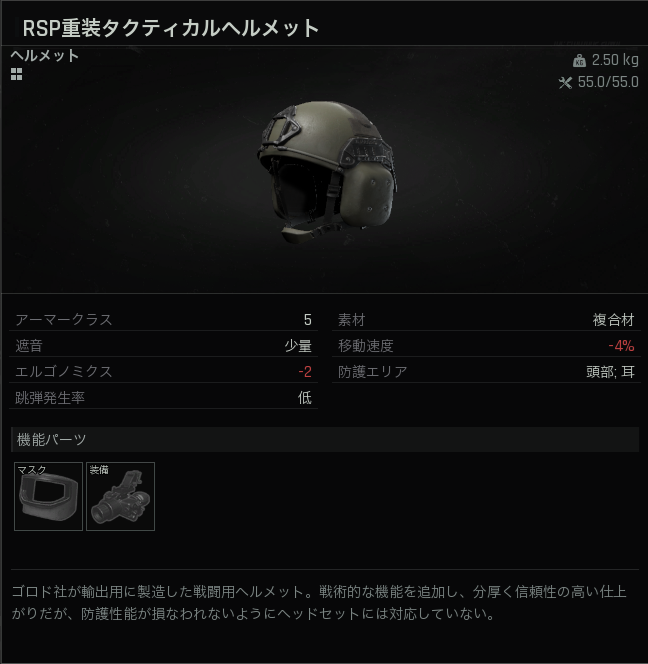
Task: Click the helmet 3D preview image
Action: pyautogui.click(x=327, y=172)
